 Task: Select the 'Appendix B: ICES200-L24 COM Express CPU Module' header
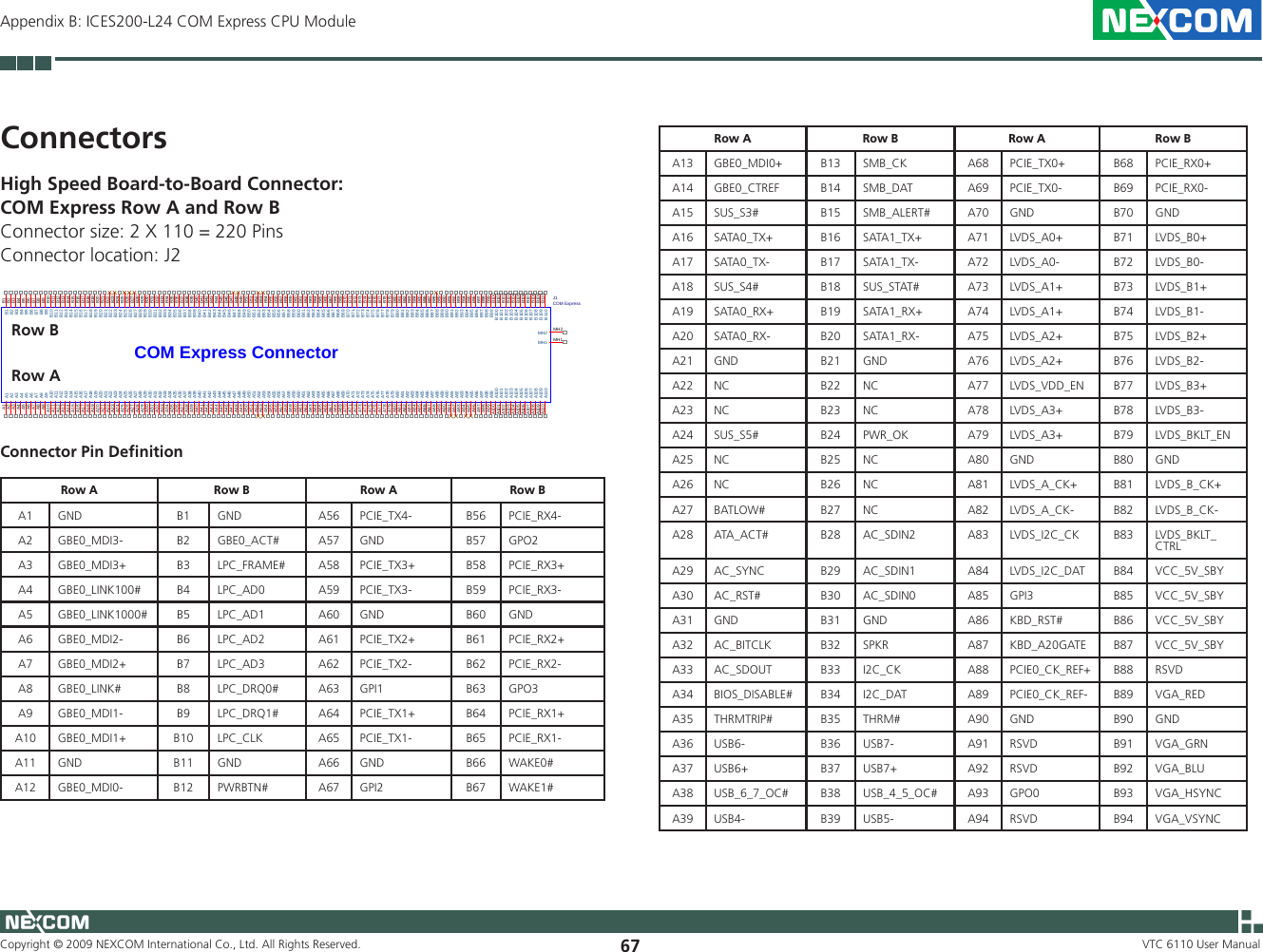click(178, 21)
